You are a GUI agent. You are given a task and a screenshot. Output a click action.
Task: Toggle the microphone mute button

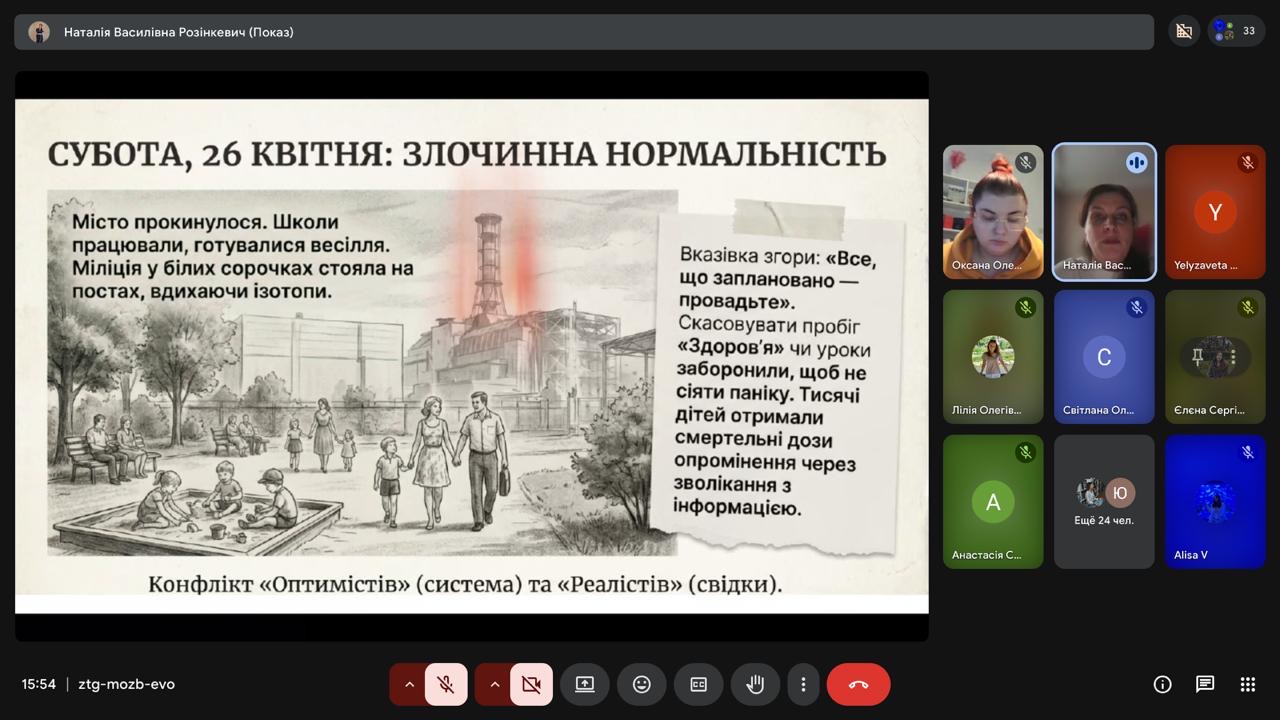point(446,685)
